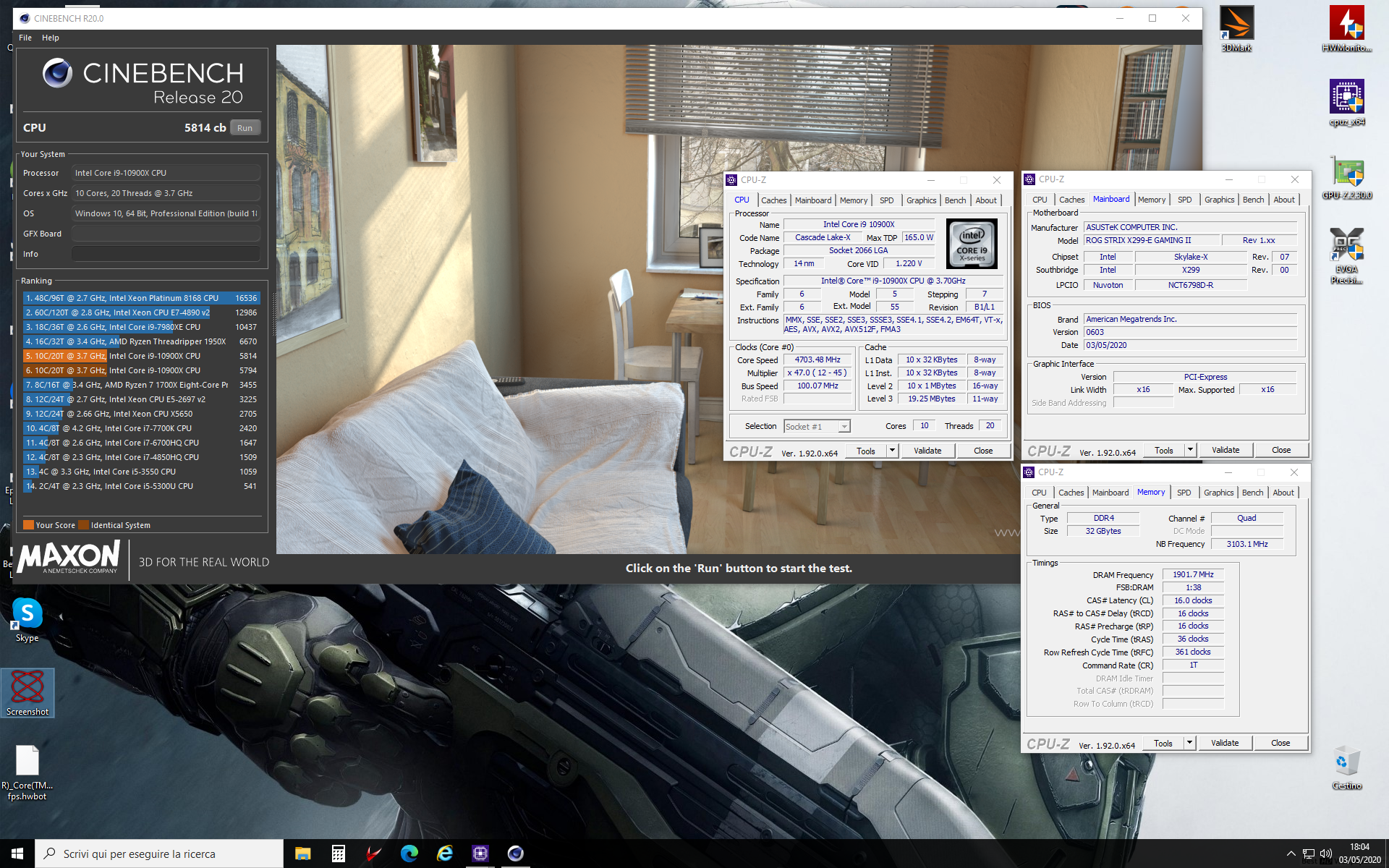
Task: Click the Core Speed value 4703.48 MHz
Action: tap(817, 359)
